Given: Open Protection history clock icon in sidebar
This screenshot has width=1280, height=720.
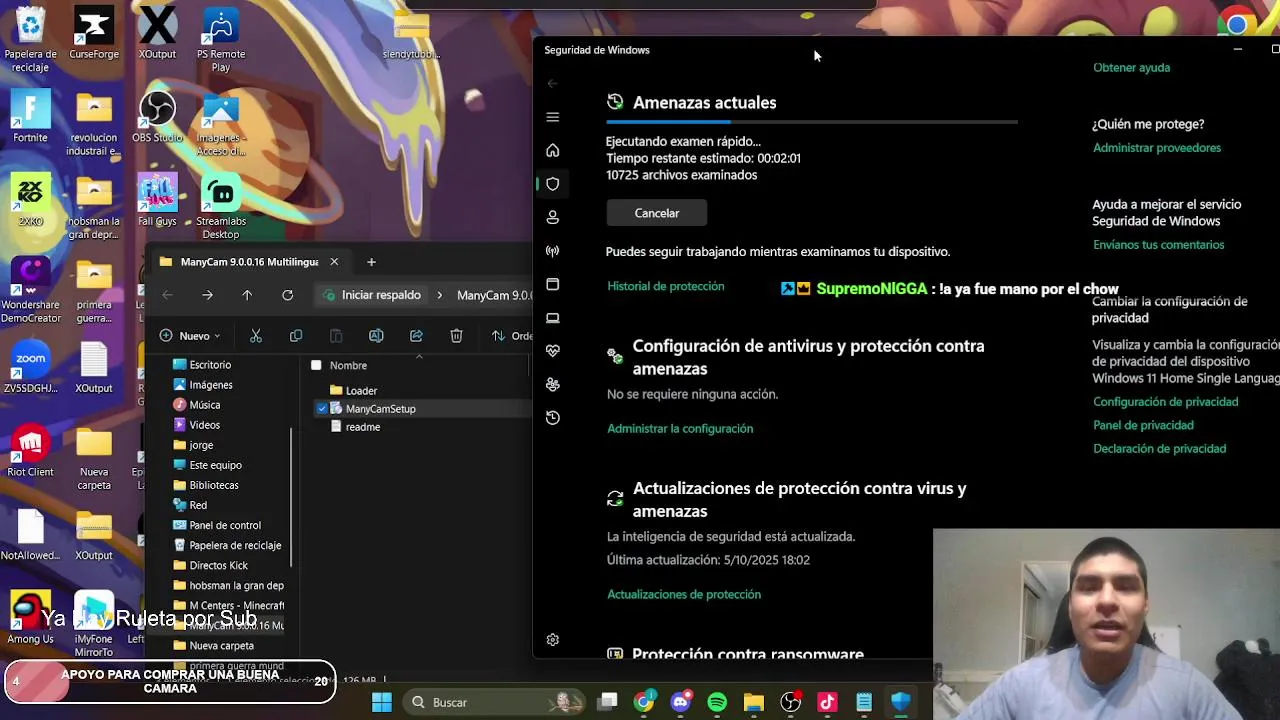Looking at the screenshot, I should coord(552,418).
